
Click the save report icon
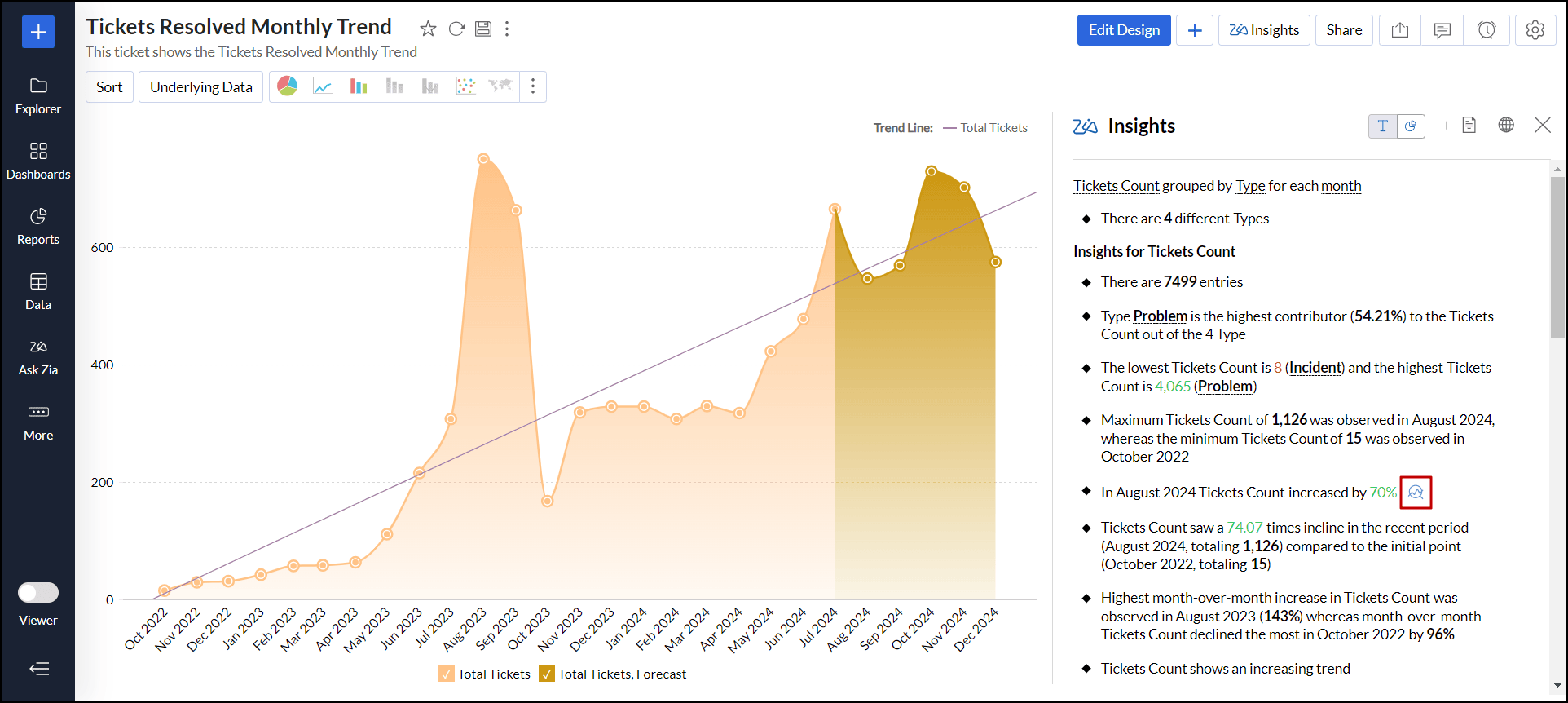pyautogui.click(x=483, y=29)
